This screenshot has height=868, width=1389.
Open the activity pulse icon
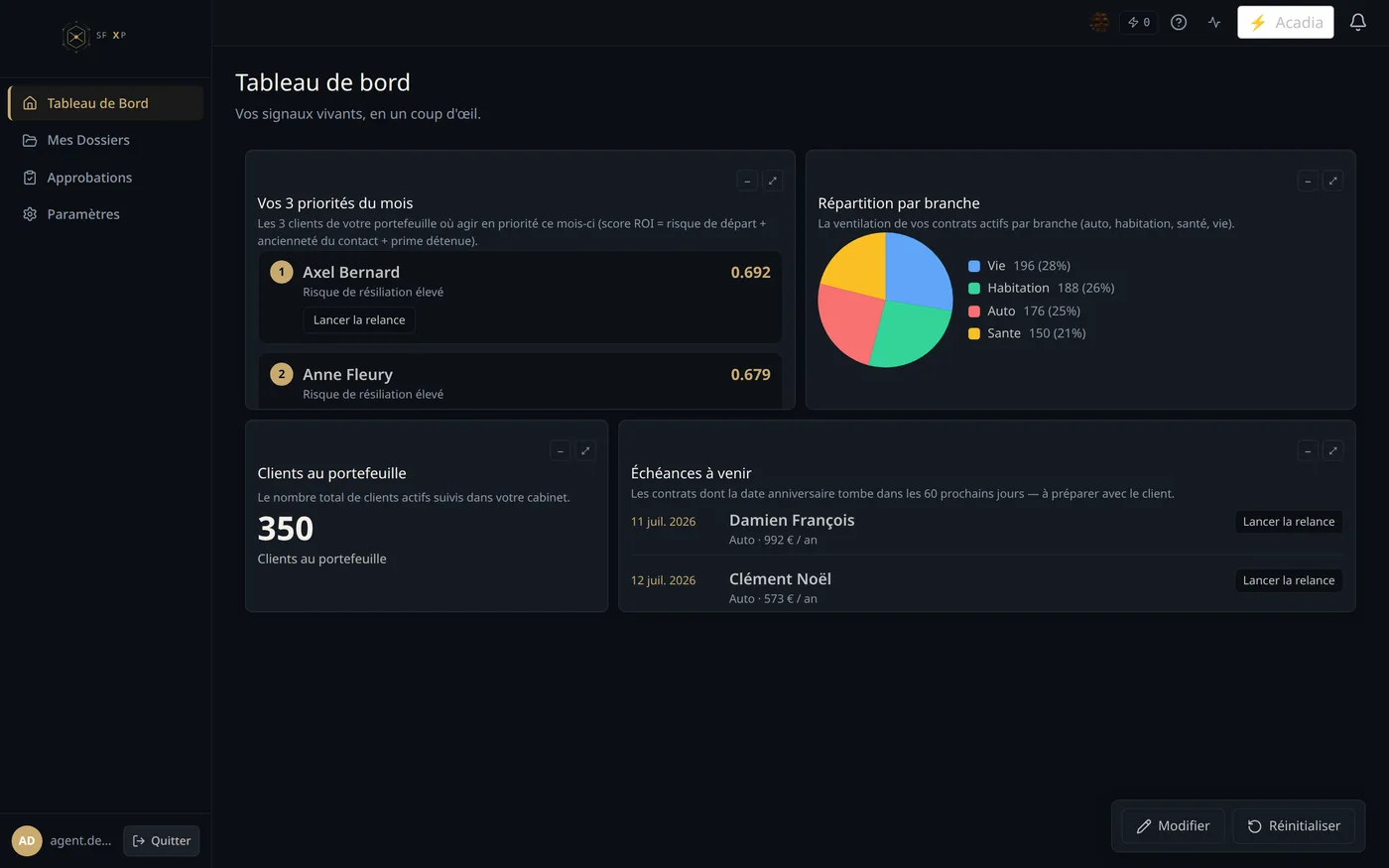1214,22
